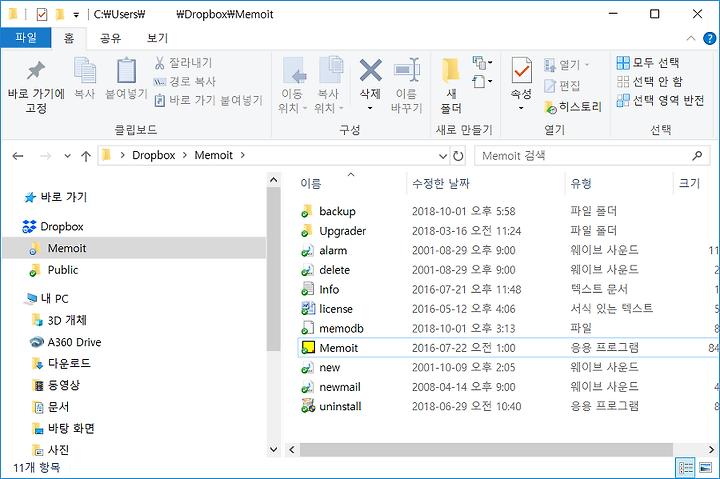
Task: Select Dropbox in the navigation pane
Action: [53, 226]
